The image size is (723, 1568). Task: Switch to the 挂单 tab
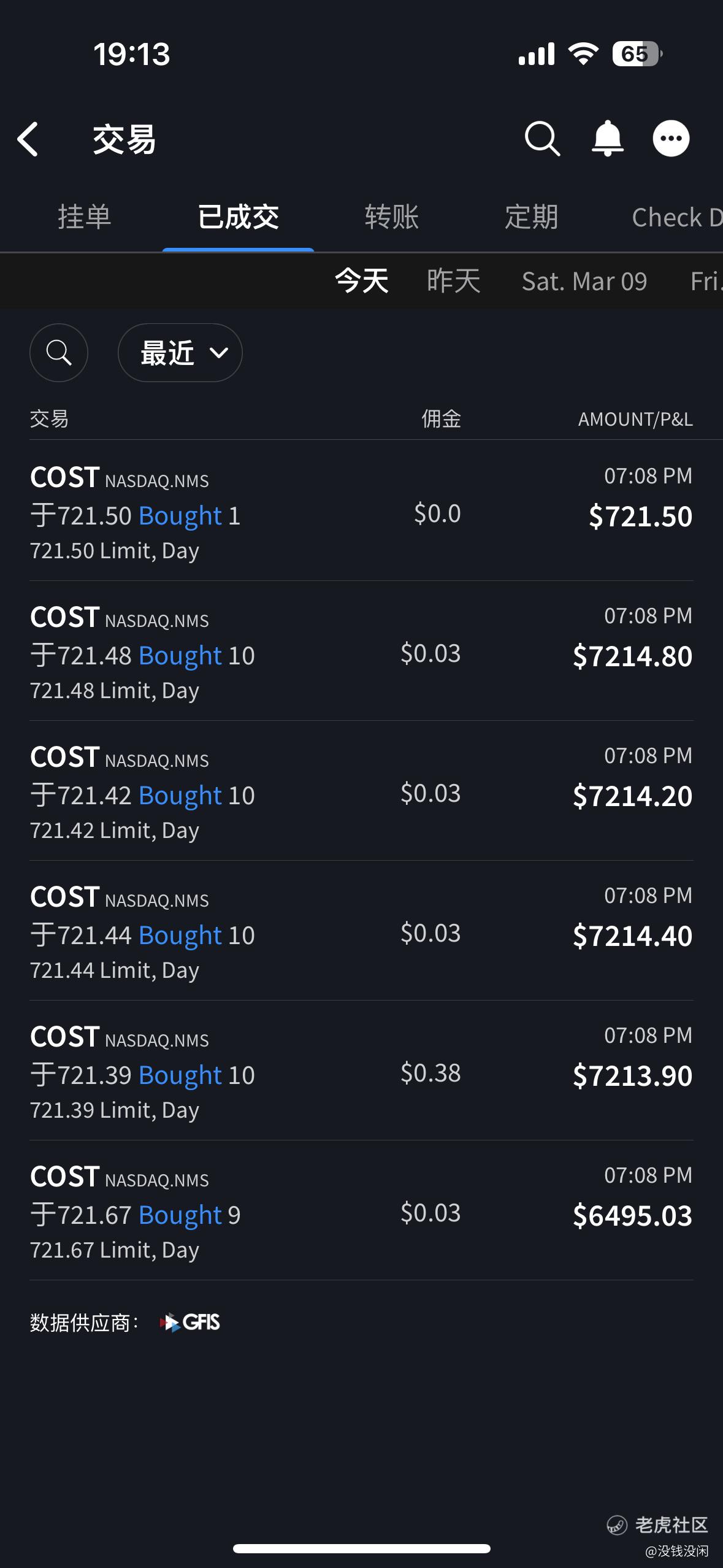85,217
